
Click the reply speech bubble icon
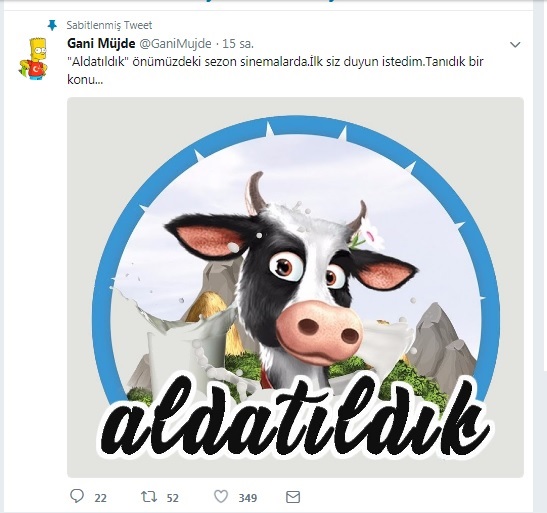[x=77, y=496]
